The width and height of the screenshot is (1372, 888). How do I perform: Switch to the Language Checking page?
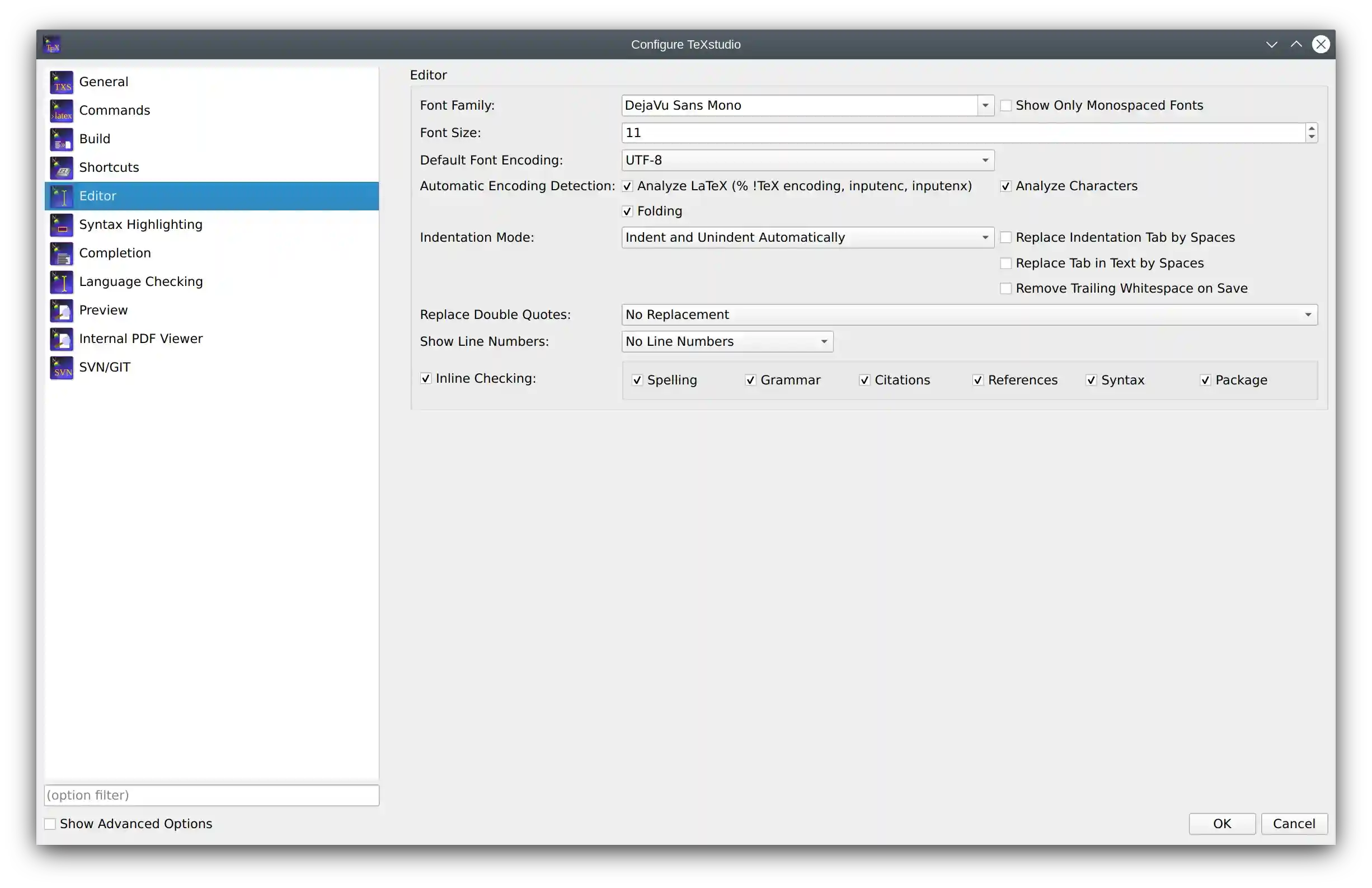[141, 281]
